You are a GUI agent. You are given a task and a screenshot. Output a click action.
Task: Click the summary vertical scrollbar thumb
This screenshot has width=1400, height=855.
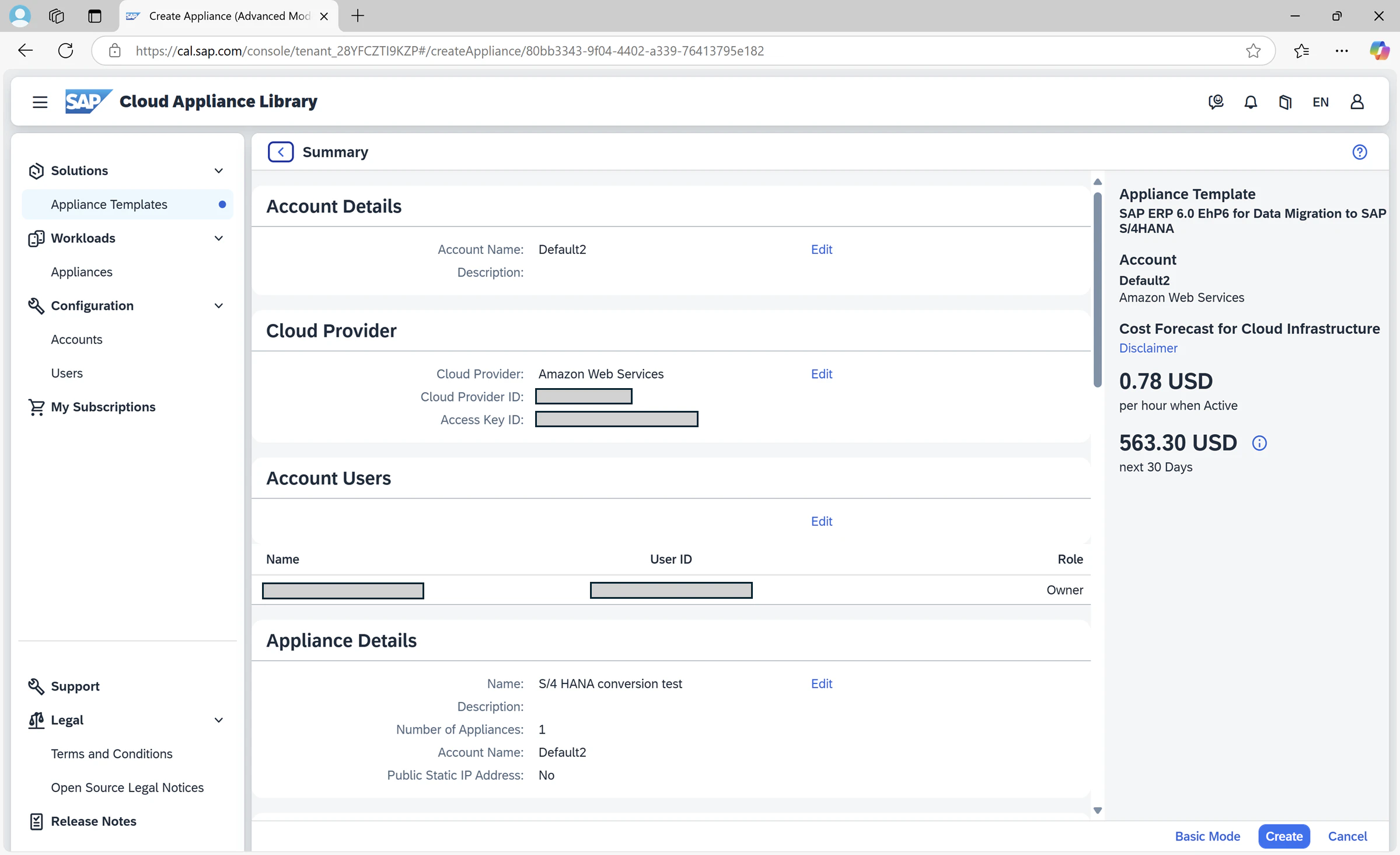1098,289
